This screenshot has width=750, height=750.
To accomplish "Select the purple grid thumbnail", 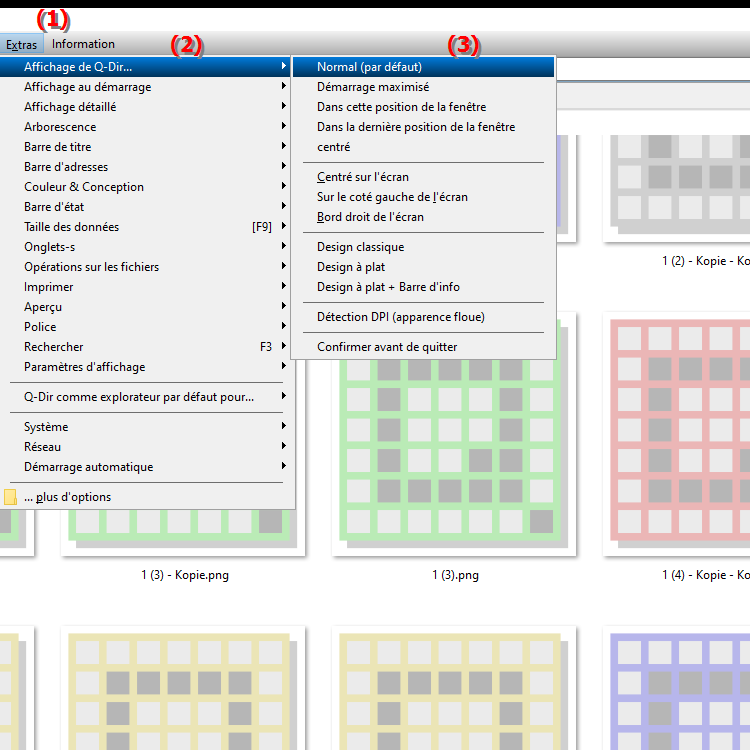I will click(x=676, y=688).
